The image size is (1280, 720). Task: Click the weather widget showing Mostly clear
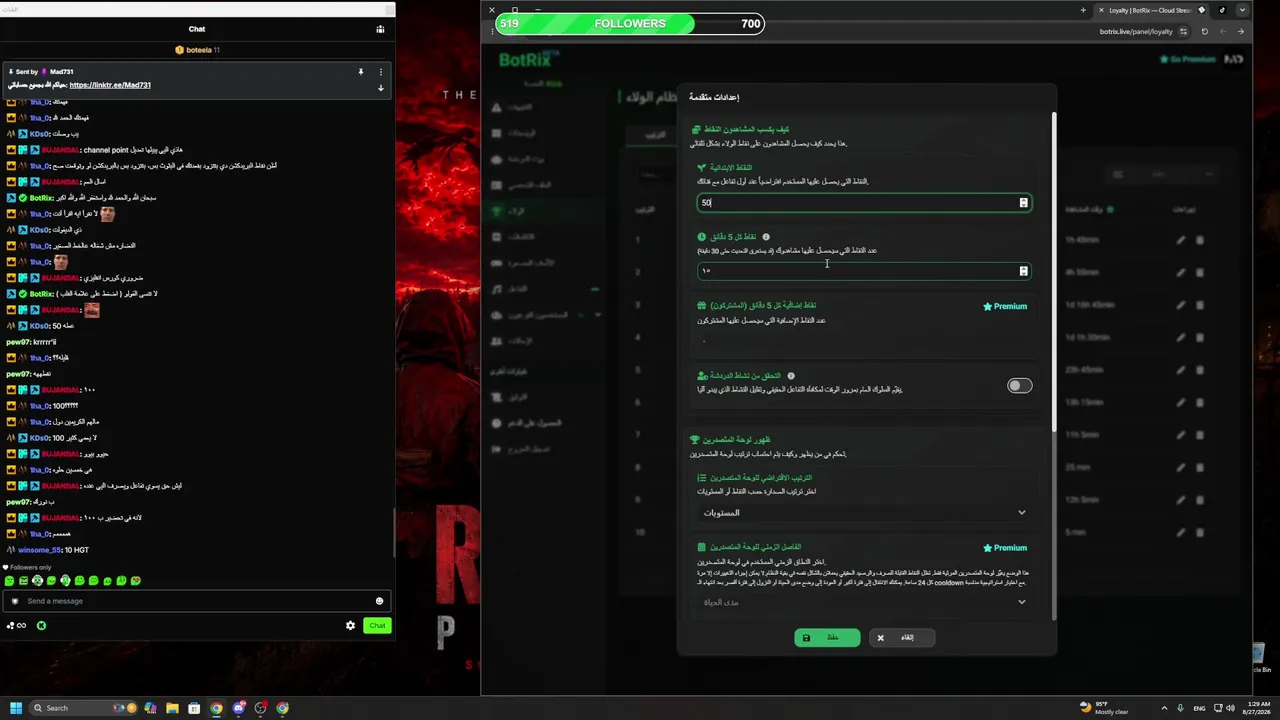coord(1104,708)
